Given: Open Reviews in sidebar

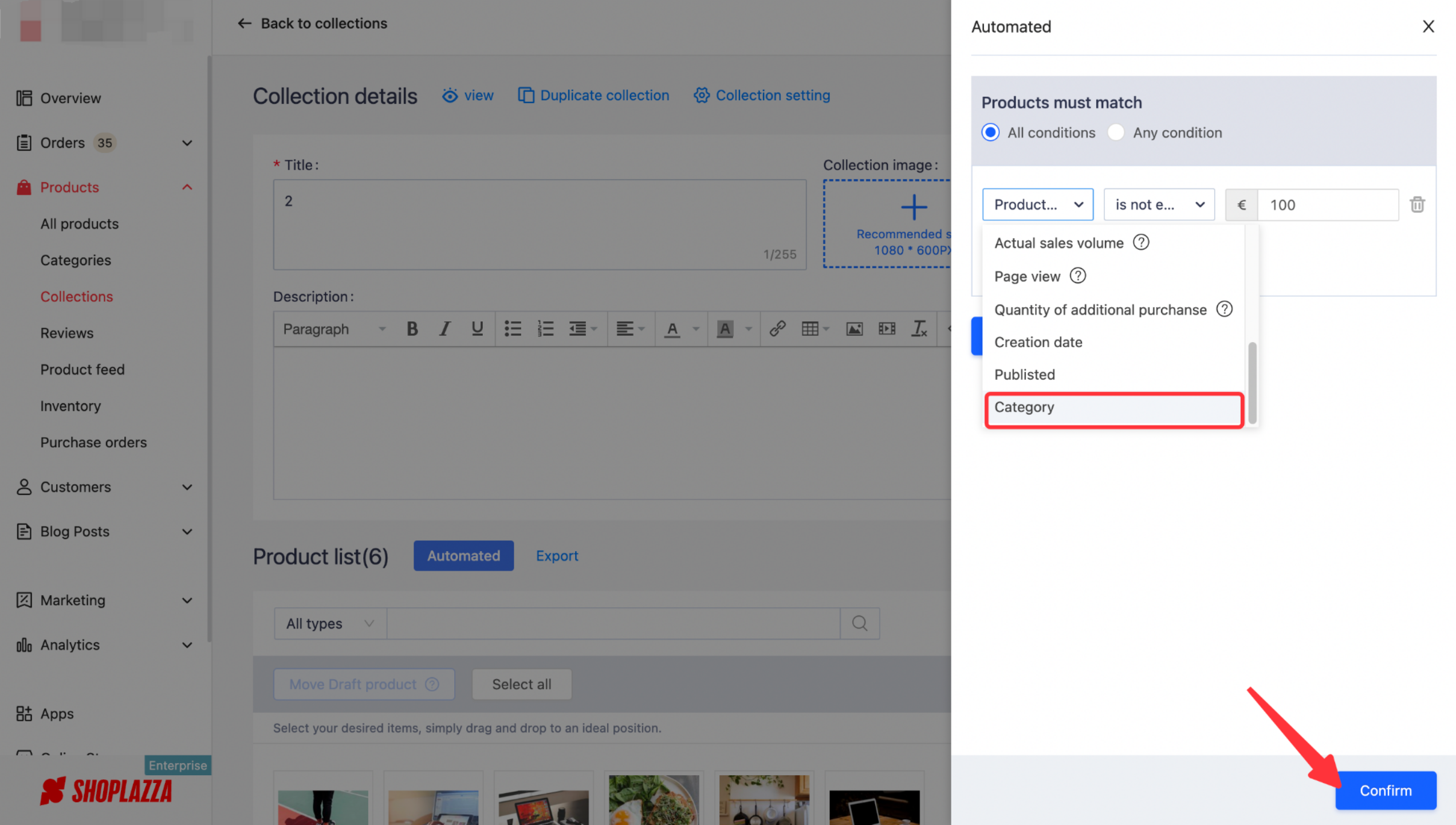Looking at the screenshot, I should (66, 333).
